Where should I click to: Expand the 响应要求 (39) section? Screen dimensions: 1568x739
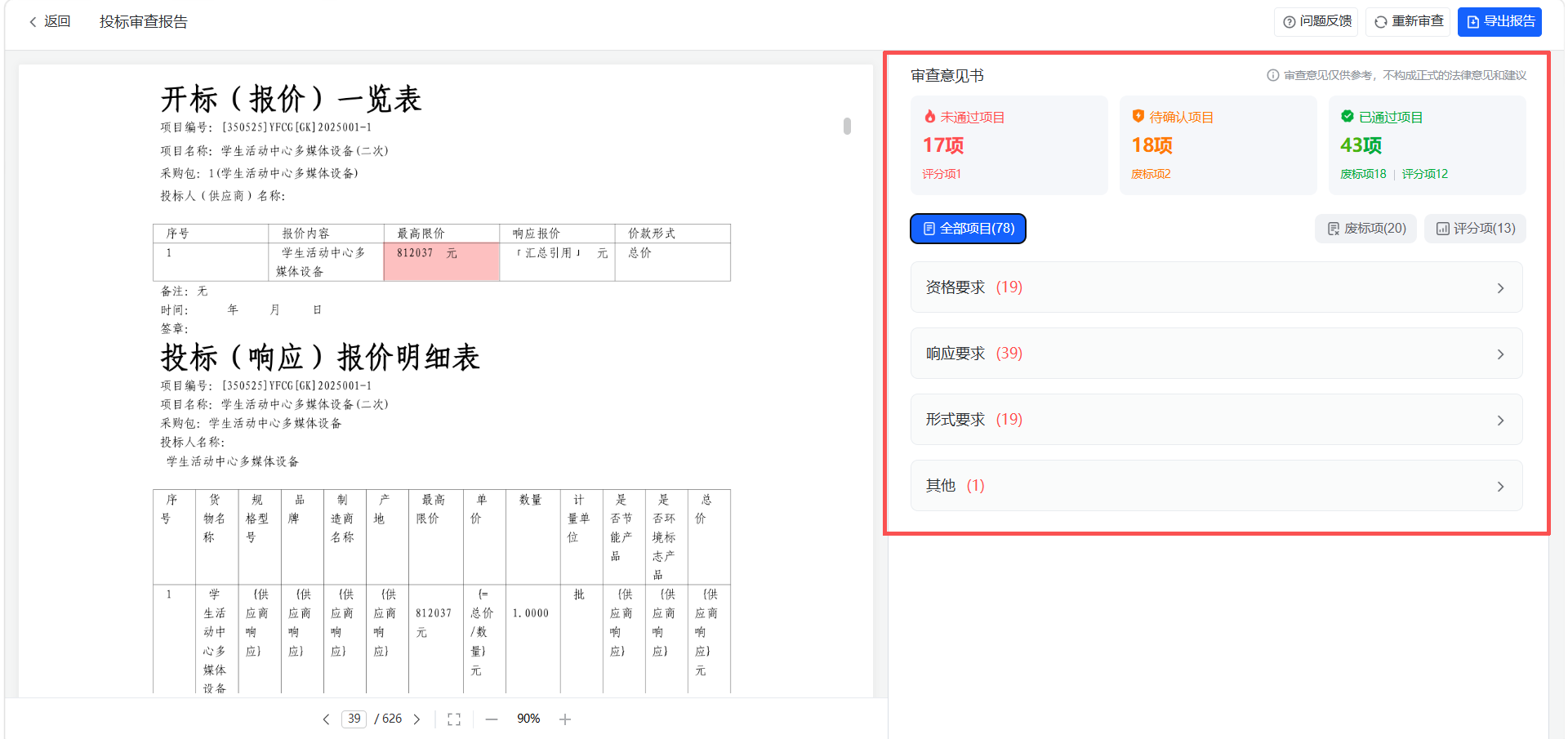pos(1216,354)
